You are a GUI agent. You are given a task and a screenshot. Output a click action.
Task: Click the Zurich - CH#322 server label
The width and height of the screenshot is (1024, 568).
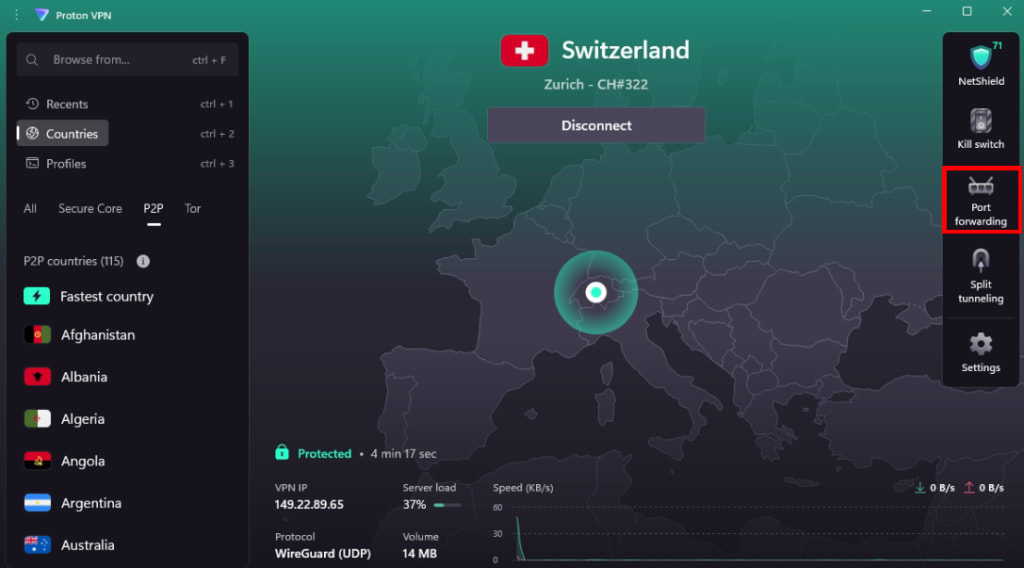[x=596, y=84]
